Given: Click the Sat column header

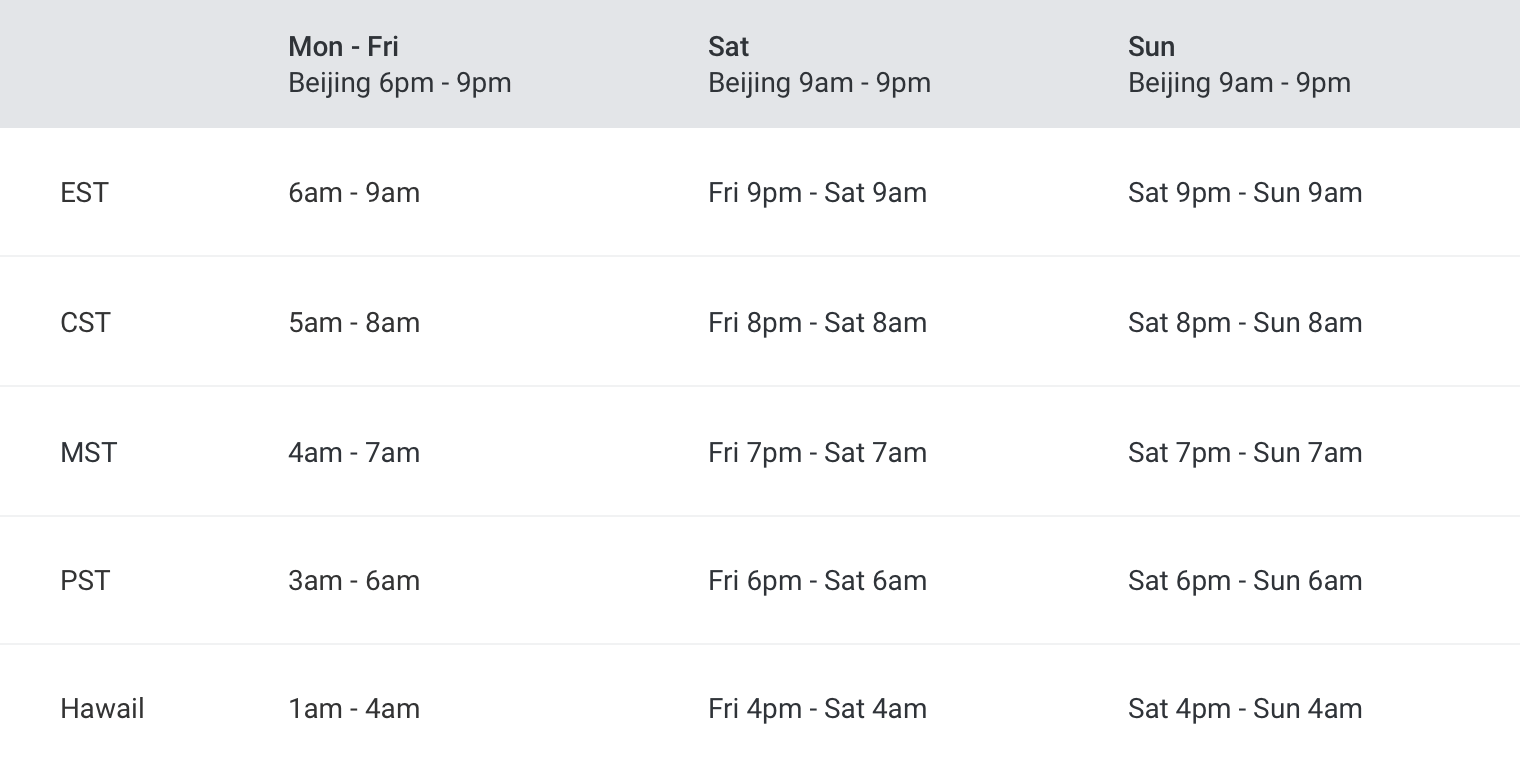Looking at the screenshot, I should (728, 47).
